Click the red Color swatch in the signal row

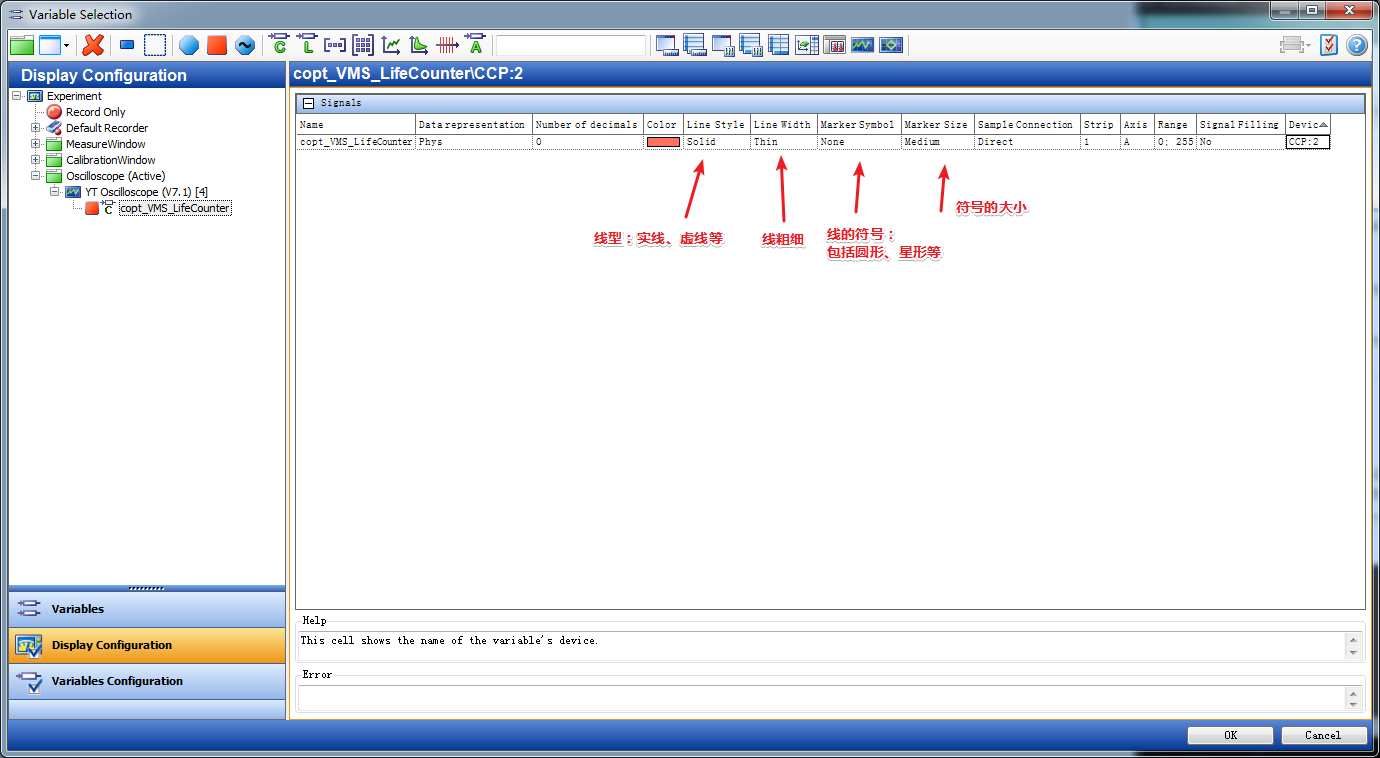pos(661,141)
